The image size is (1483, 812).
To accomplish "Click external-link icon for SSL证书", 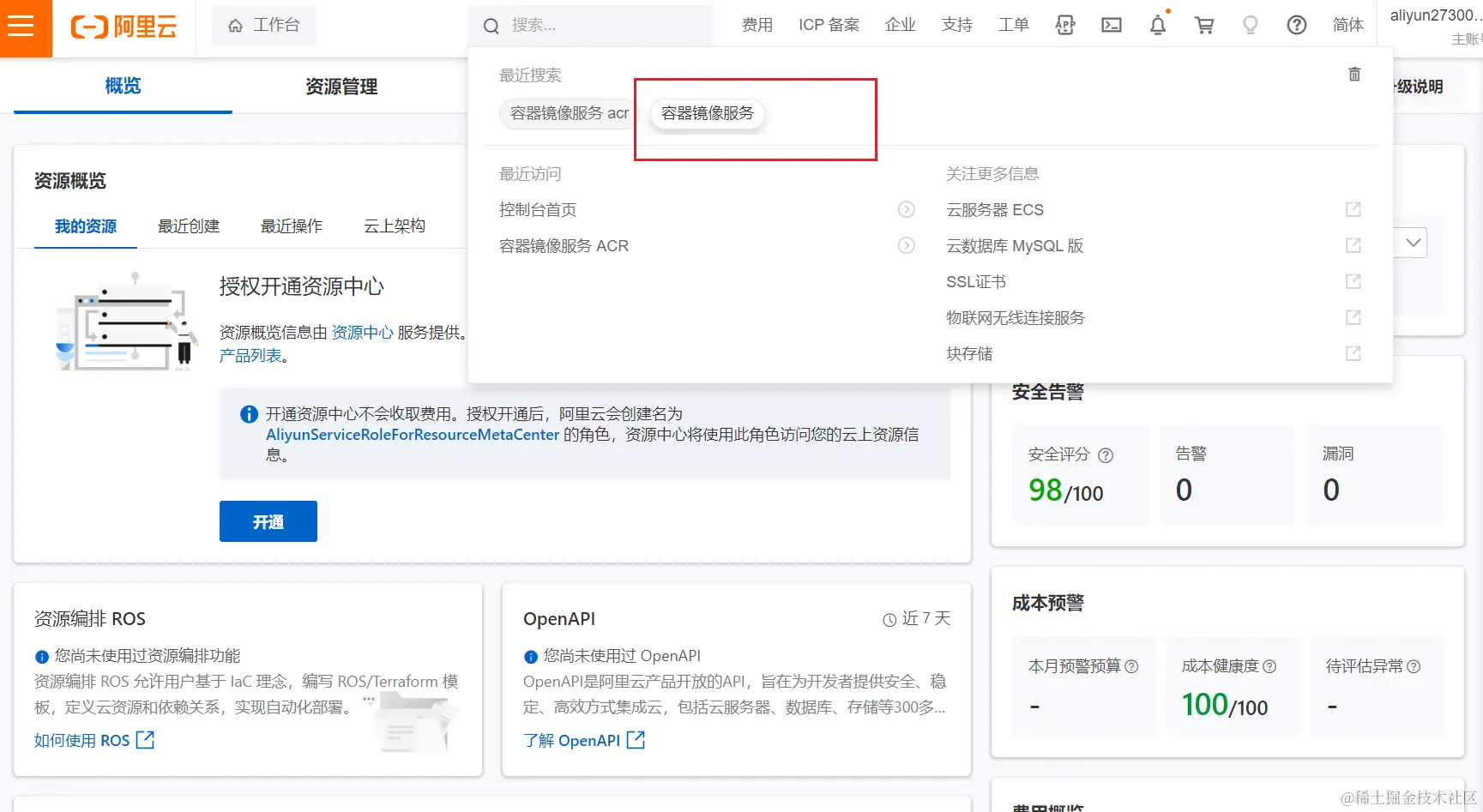I will pos(1353,282).
